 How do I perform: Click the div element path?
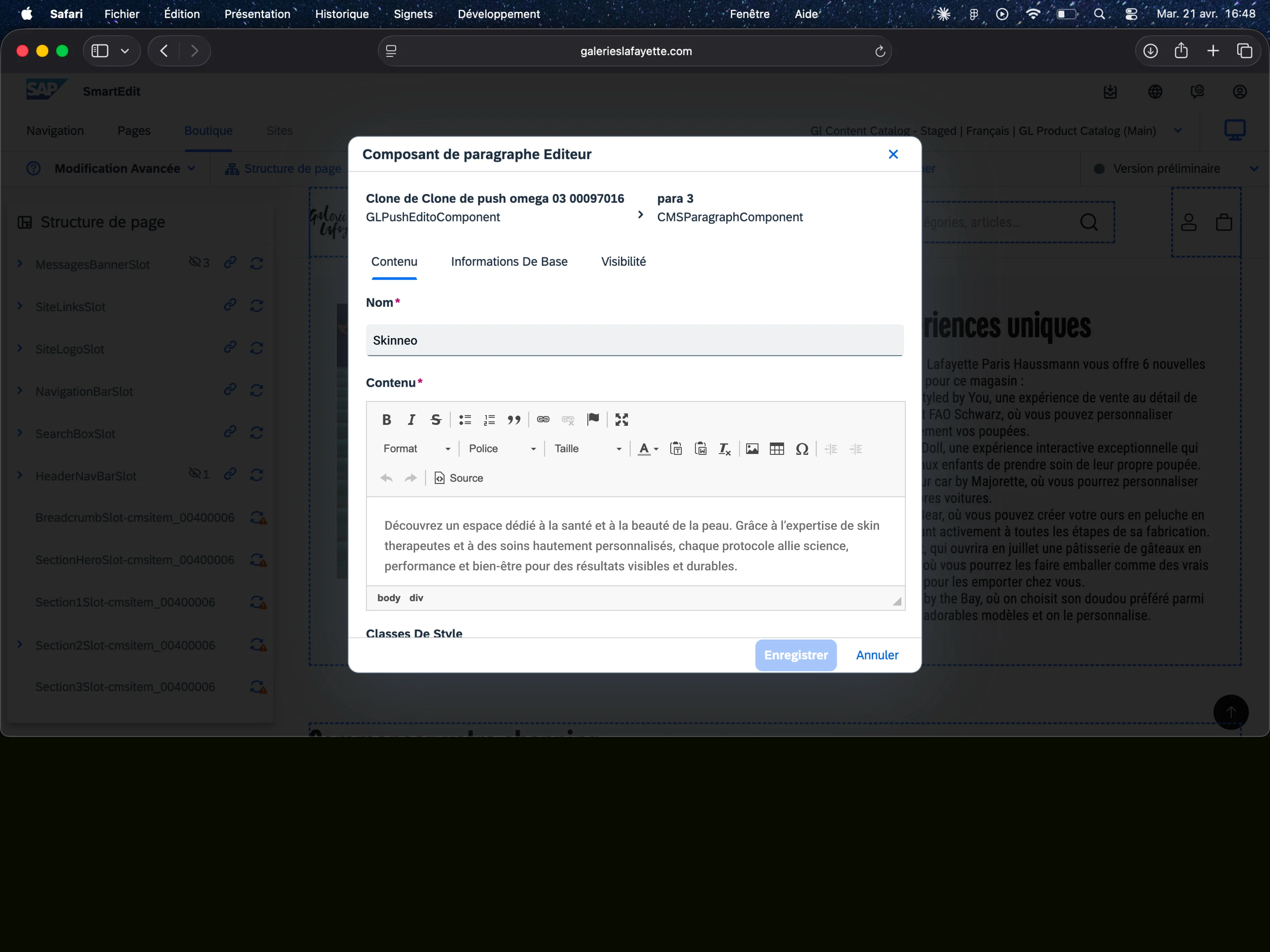[416, 598]
